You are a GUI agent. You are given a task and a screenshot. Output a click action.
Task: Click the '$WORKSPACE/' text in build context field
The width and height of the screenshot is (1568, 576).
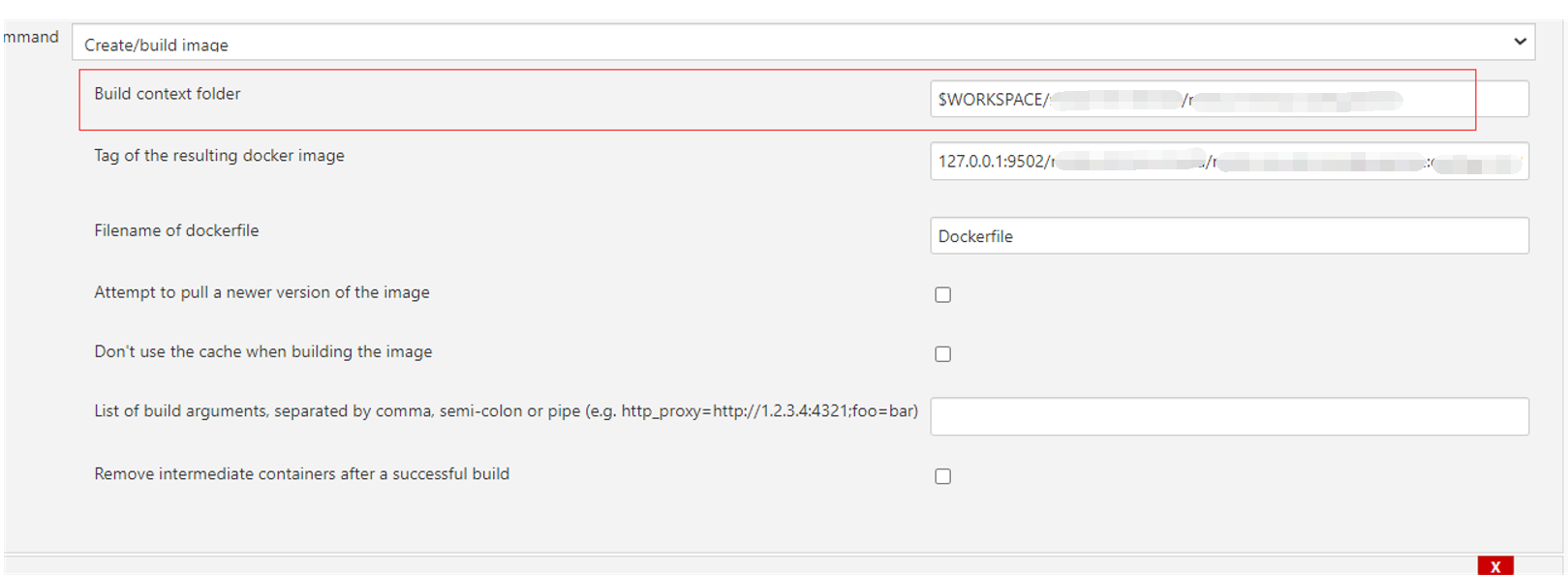(x=992, y=100)
